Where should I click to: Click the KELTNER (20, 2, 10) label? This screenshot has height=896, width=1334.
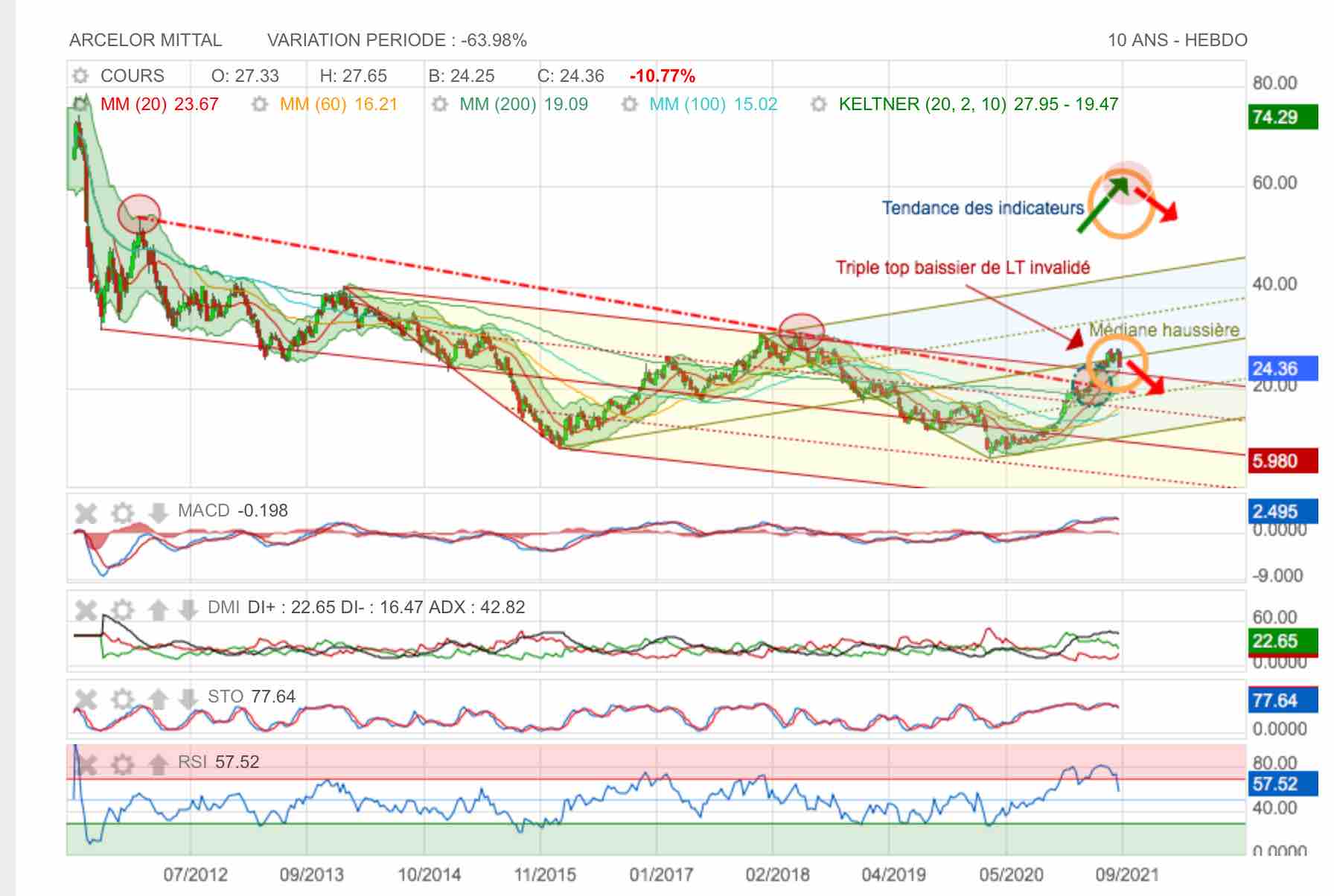(978, 104)
